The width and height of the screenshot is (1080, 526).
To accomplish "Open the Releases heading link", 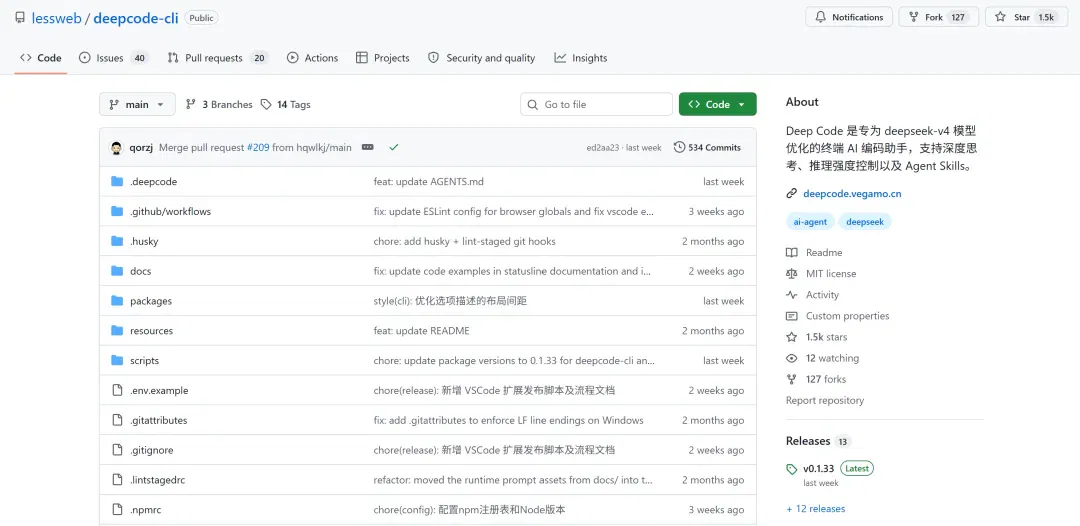I will (x=808, y=441).
